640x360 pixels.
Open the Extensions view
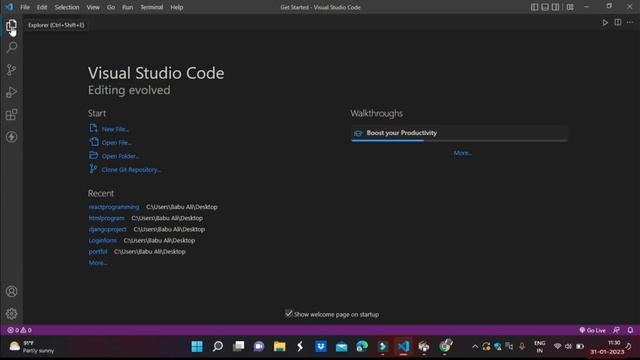[x=11, y=115]
